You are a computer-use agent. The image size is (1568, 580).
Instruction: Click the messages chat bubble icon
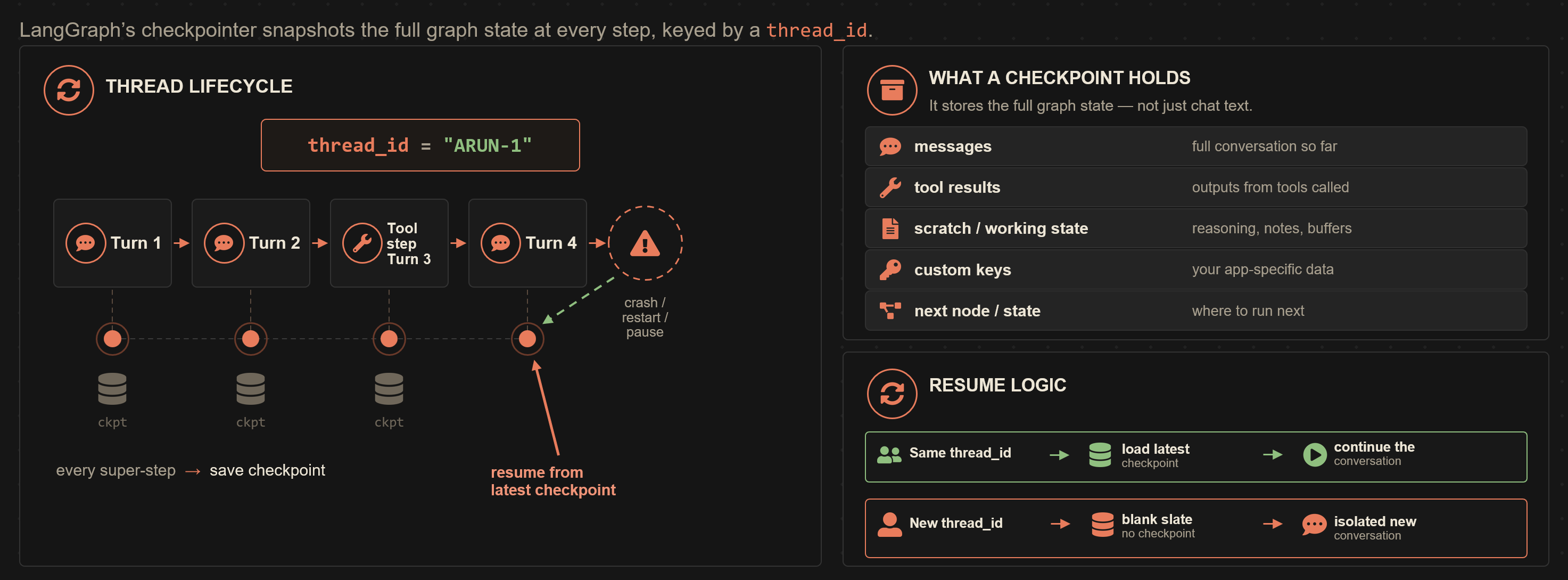click(890, 147)
